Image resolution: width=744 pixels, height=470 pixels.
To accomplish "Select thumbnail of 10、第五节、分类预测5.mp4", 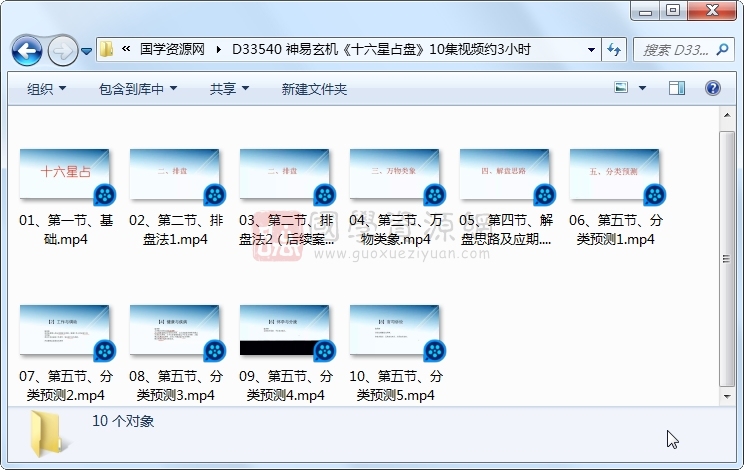I will (x=395, y=330).
